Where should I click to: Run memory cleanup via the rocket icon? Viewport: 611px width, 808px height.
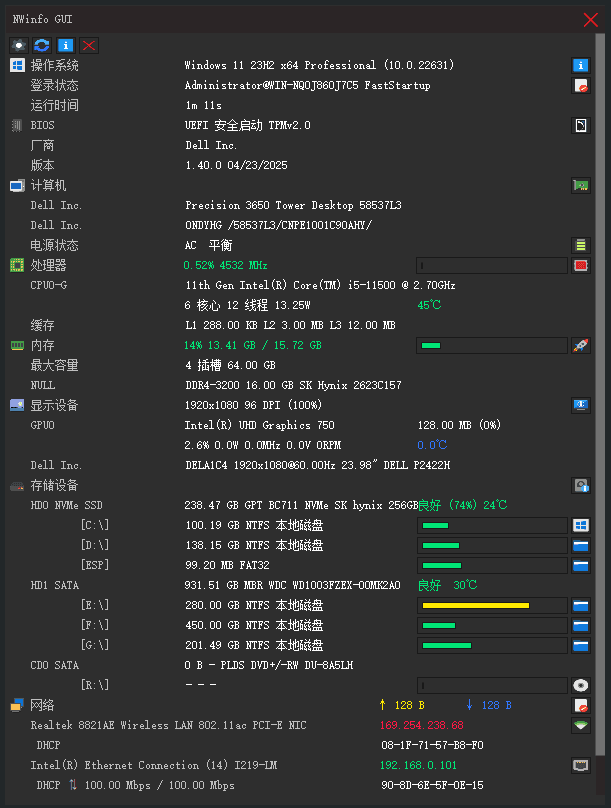pyautogui.click(x=581, y=345)
